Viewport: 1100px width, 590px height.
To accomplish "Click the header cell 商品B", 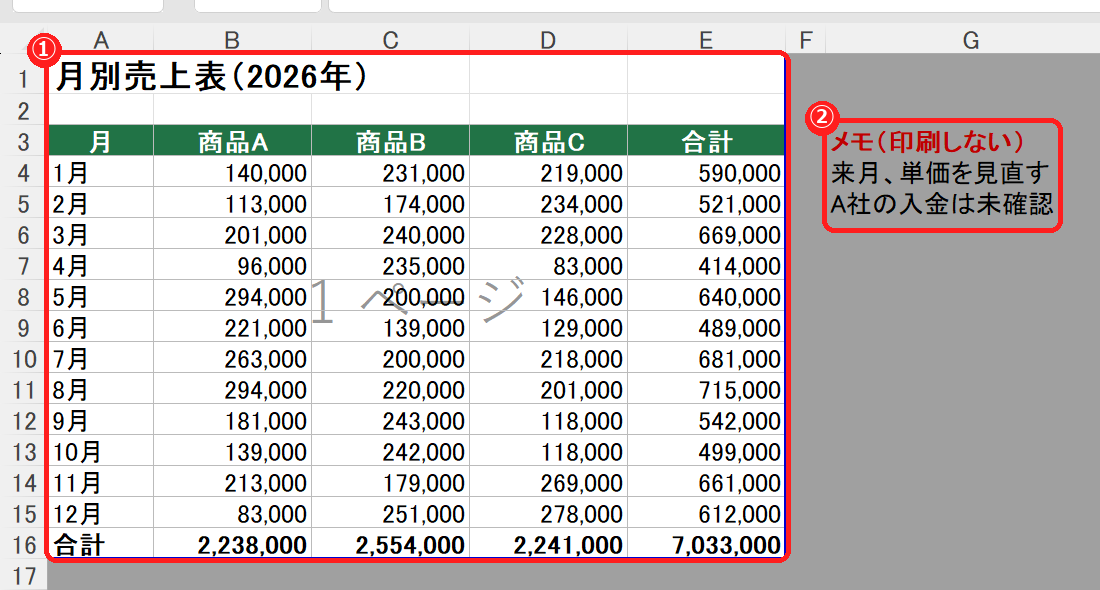I will pos(390,141).
